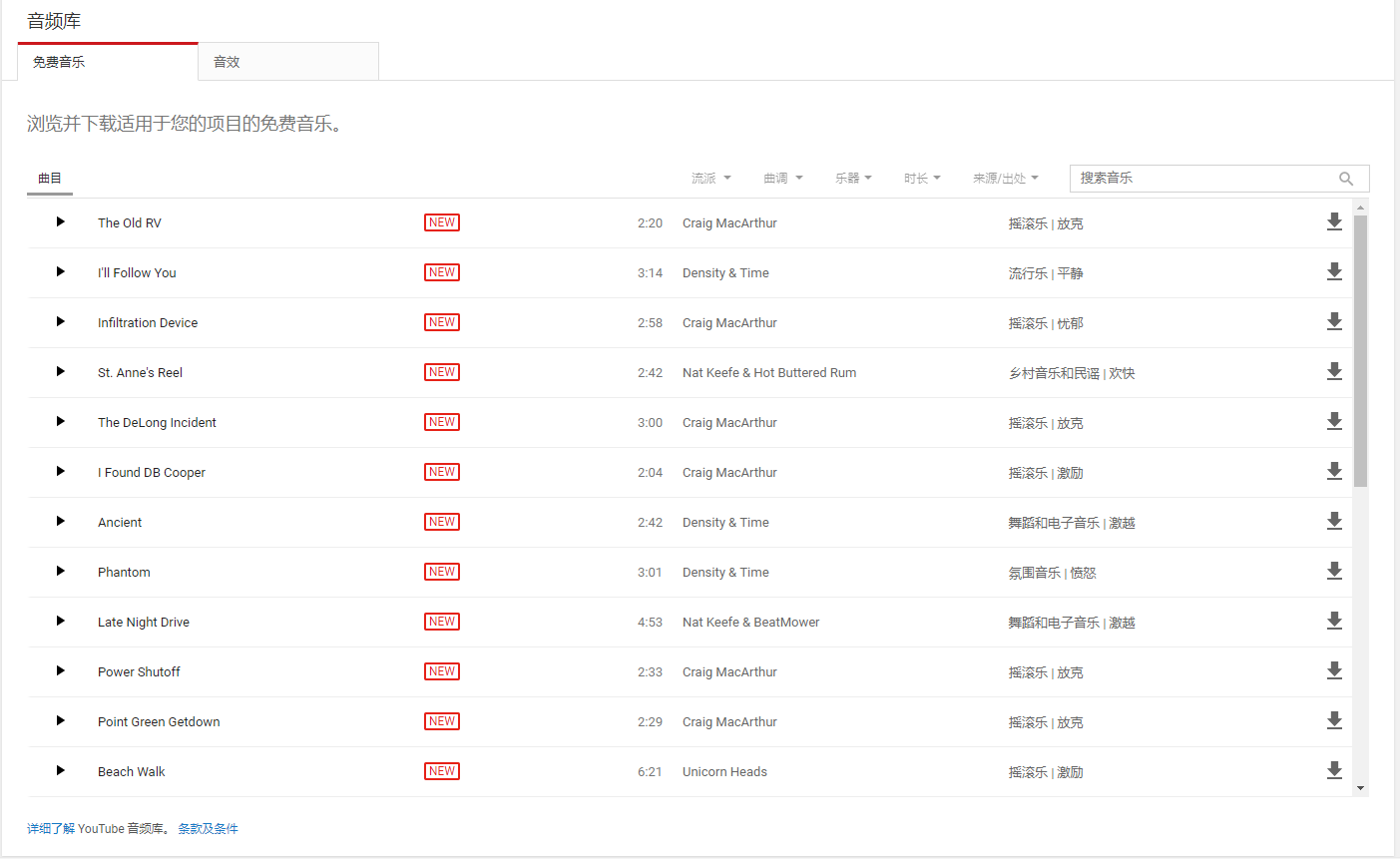Download the Beach Walk track
Viewport: 1400px width, 859px height.
pyautogui.click(x=1334, y=770)
